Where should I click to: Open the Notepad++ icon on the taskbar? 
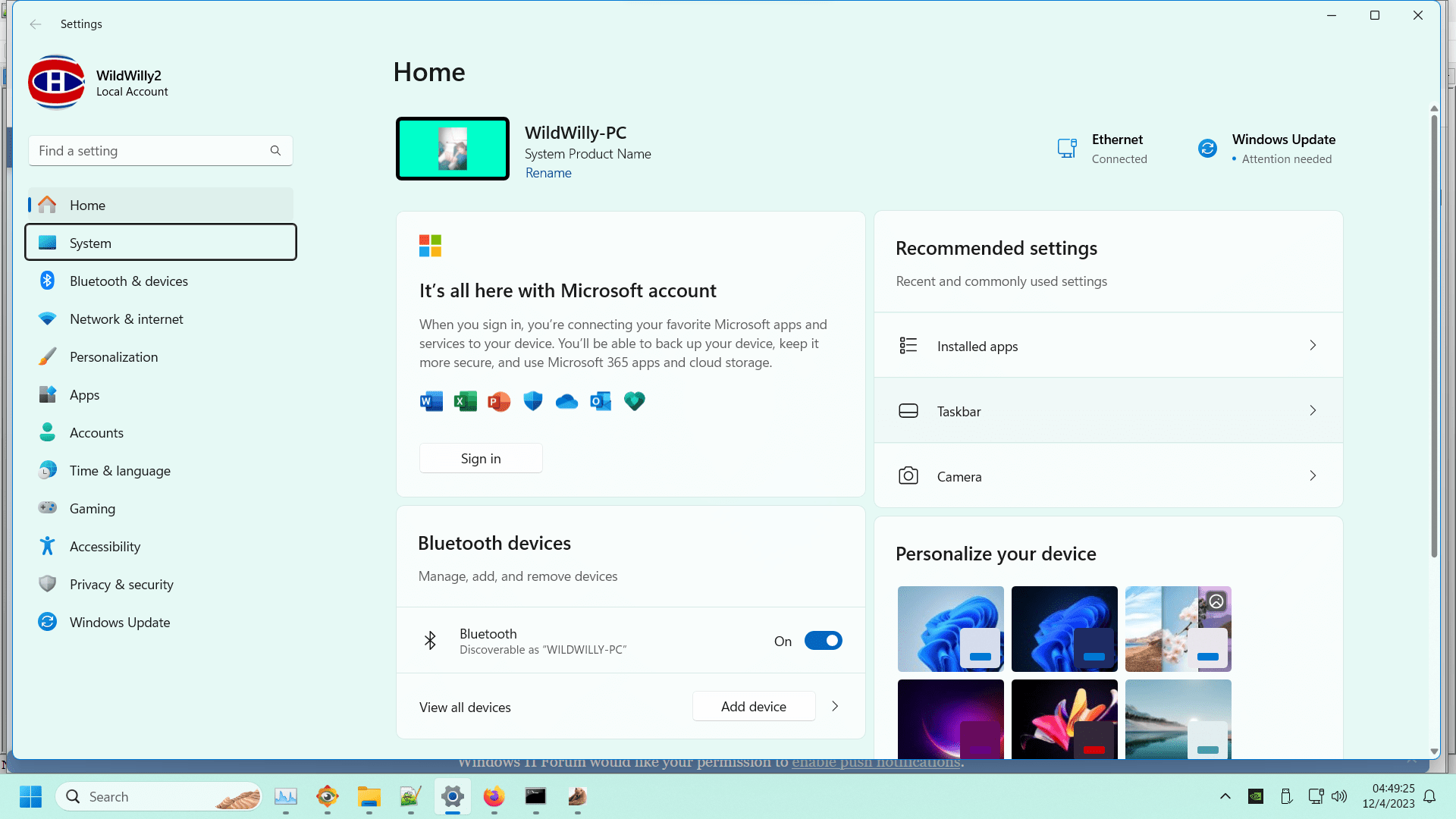pyautogui.click(x=411, y=797)
